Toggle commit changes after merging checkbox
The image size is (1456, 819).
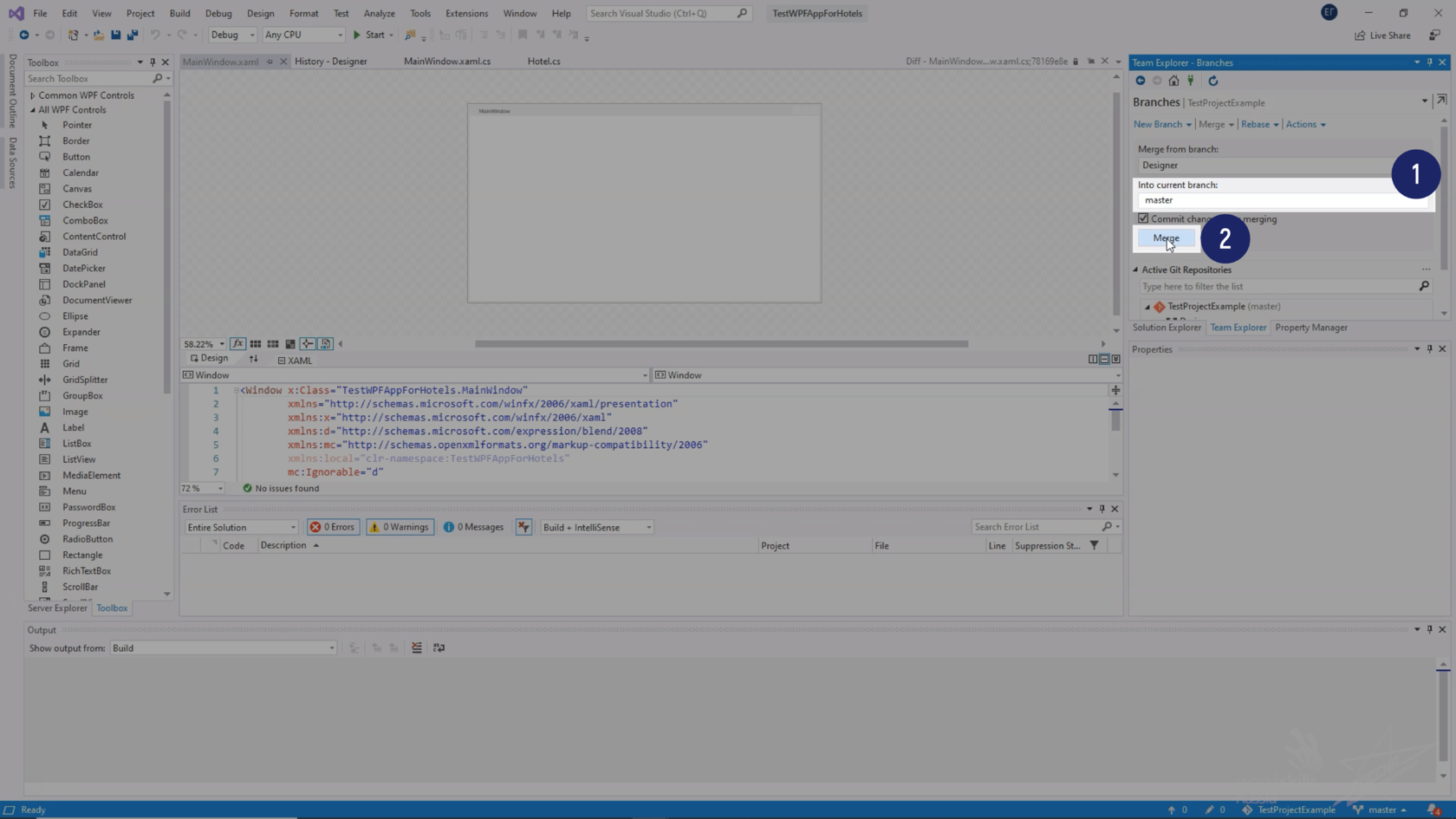(1143, 218)
